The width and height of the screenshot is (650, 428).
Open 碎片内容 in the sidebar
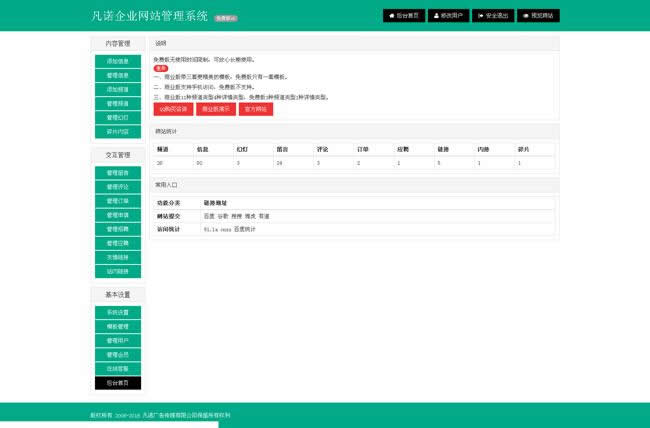coord(118,131)
